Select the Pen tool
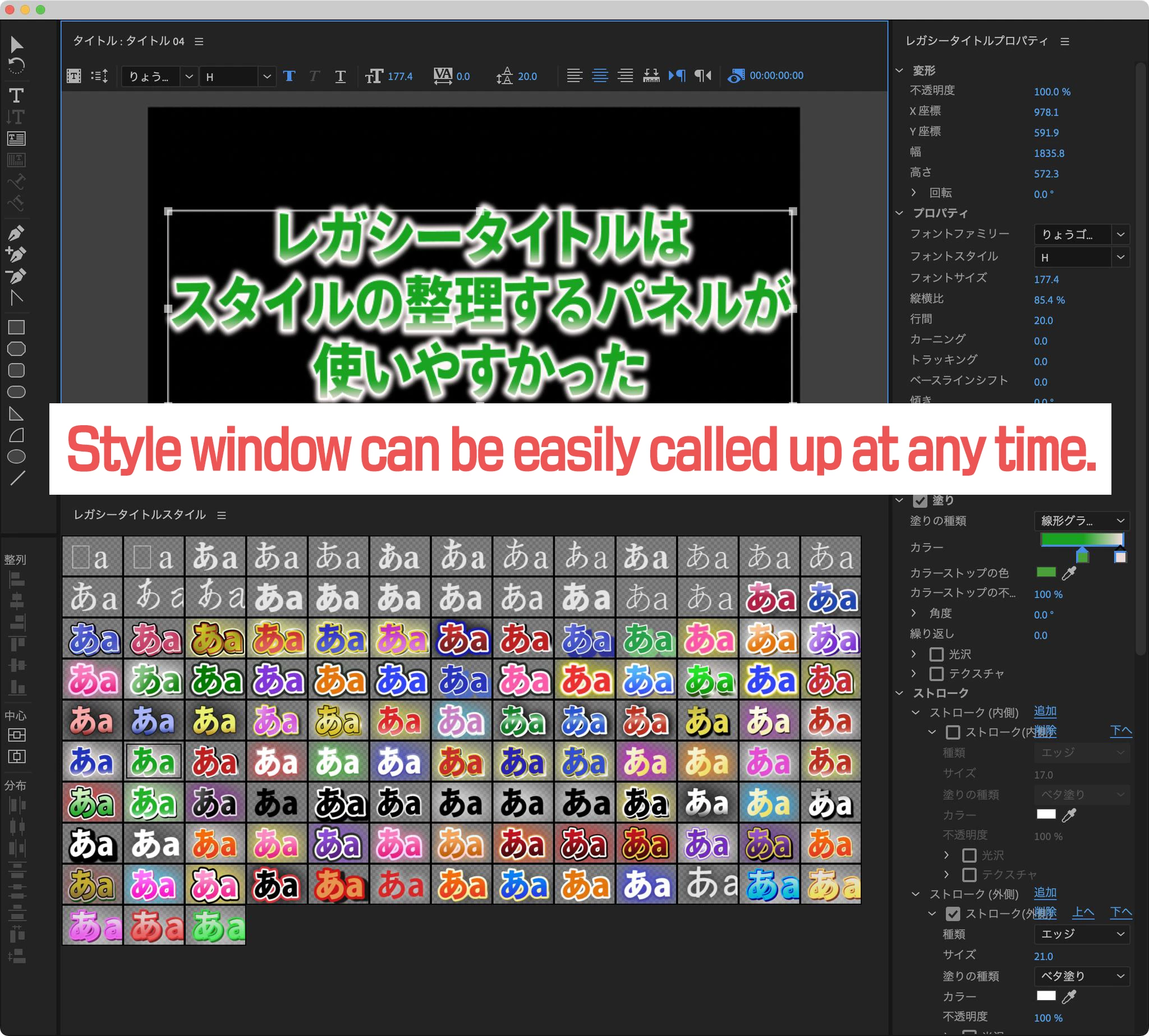This screenshot has width=1149, height=1036. pos(16,233)
